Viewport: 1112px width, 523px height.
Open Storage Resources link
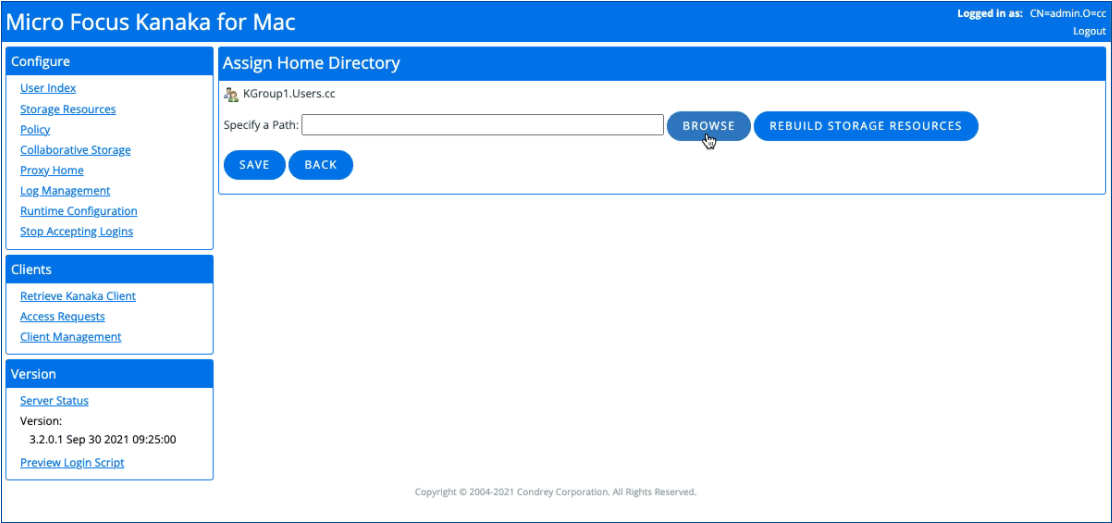tap(68, 109)
